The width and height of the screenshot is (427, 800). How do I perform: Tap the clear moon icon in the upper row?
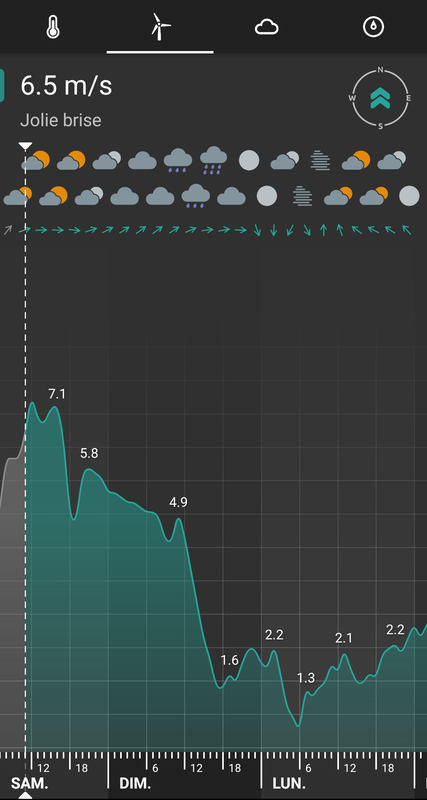249,160
